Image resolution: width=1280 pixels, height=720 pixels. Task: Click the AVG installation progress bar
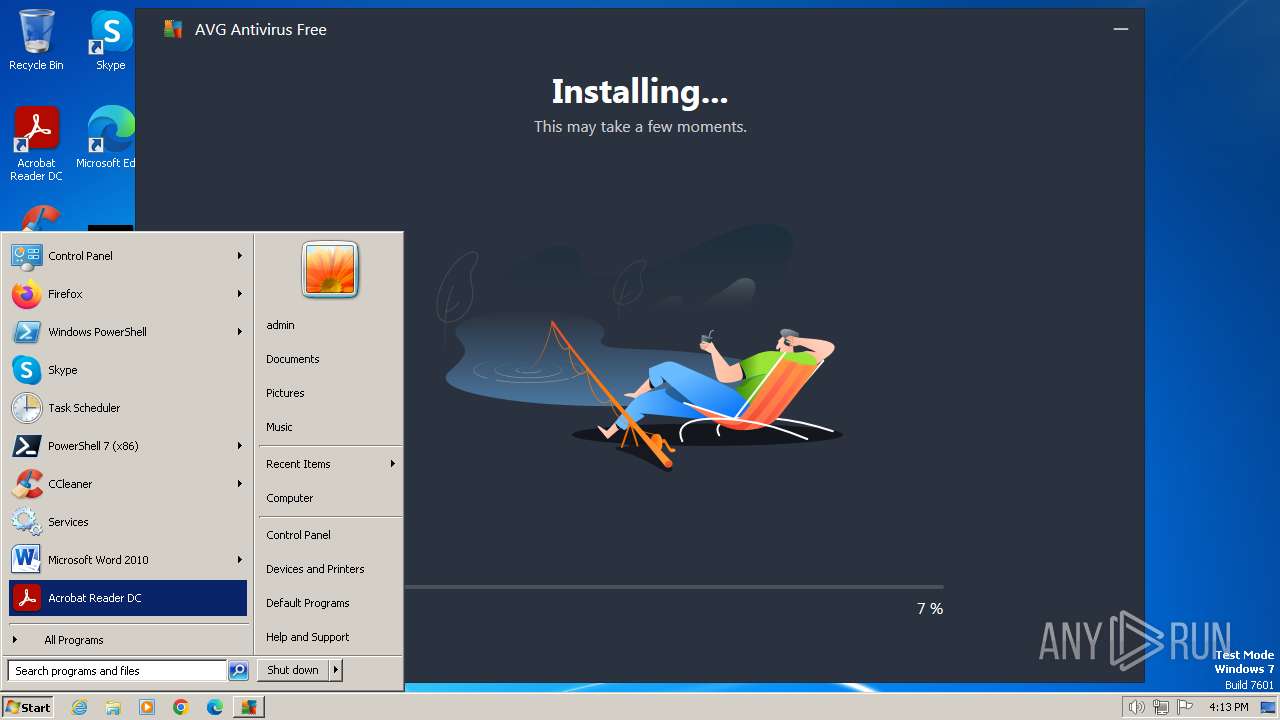pos(673,587)
